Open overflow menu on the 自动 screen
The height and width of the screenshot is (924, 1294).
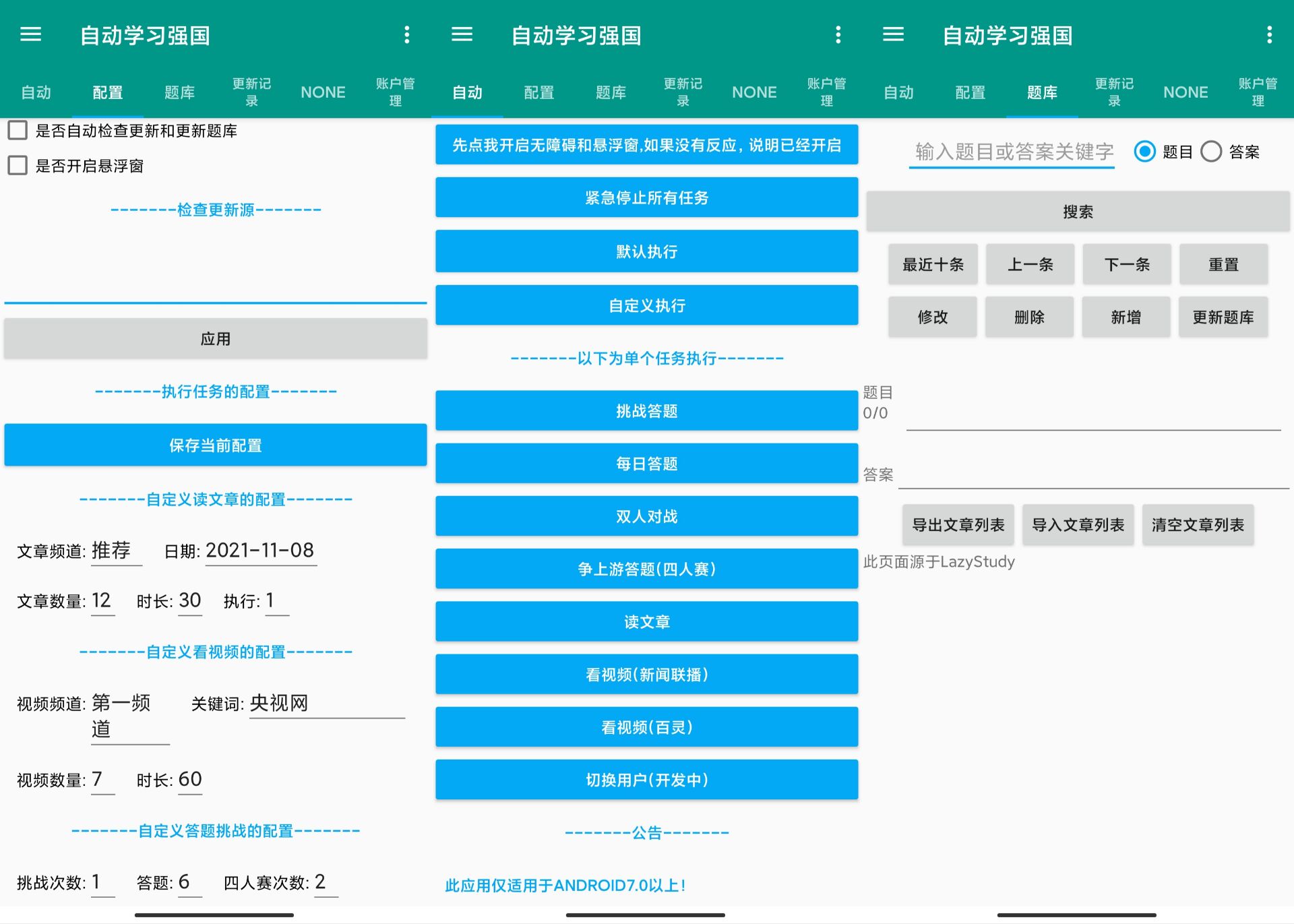[838, 34]
